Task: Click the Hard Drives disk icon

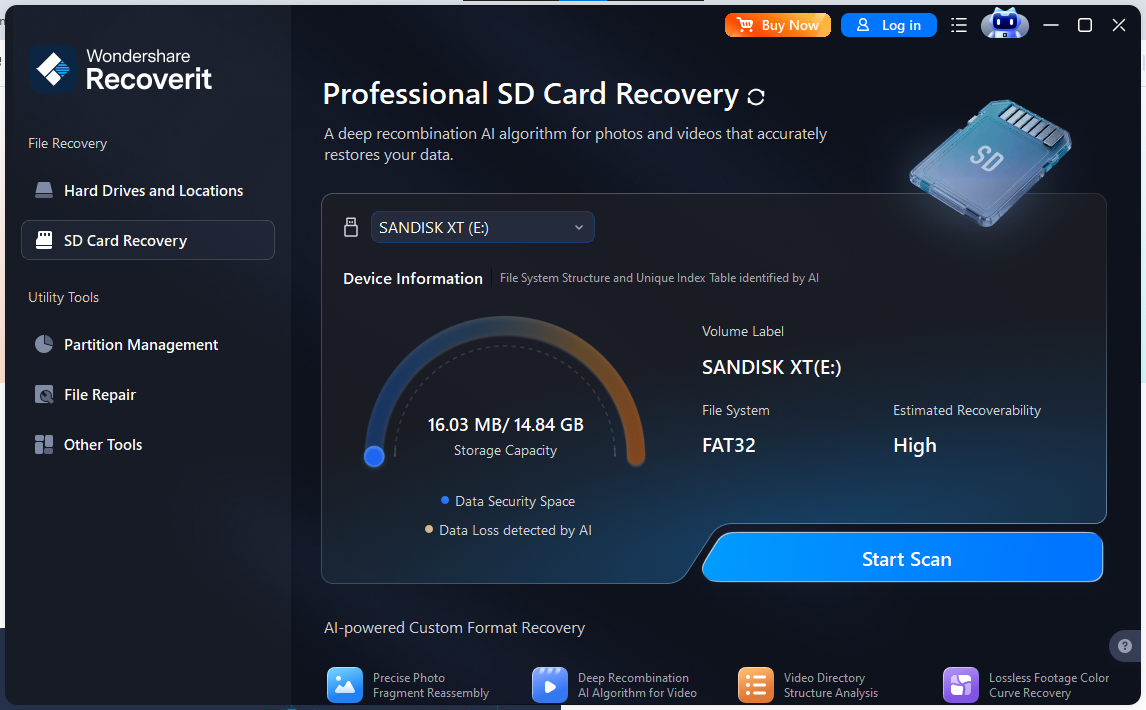Action: coord(44,191)
